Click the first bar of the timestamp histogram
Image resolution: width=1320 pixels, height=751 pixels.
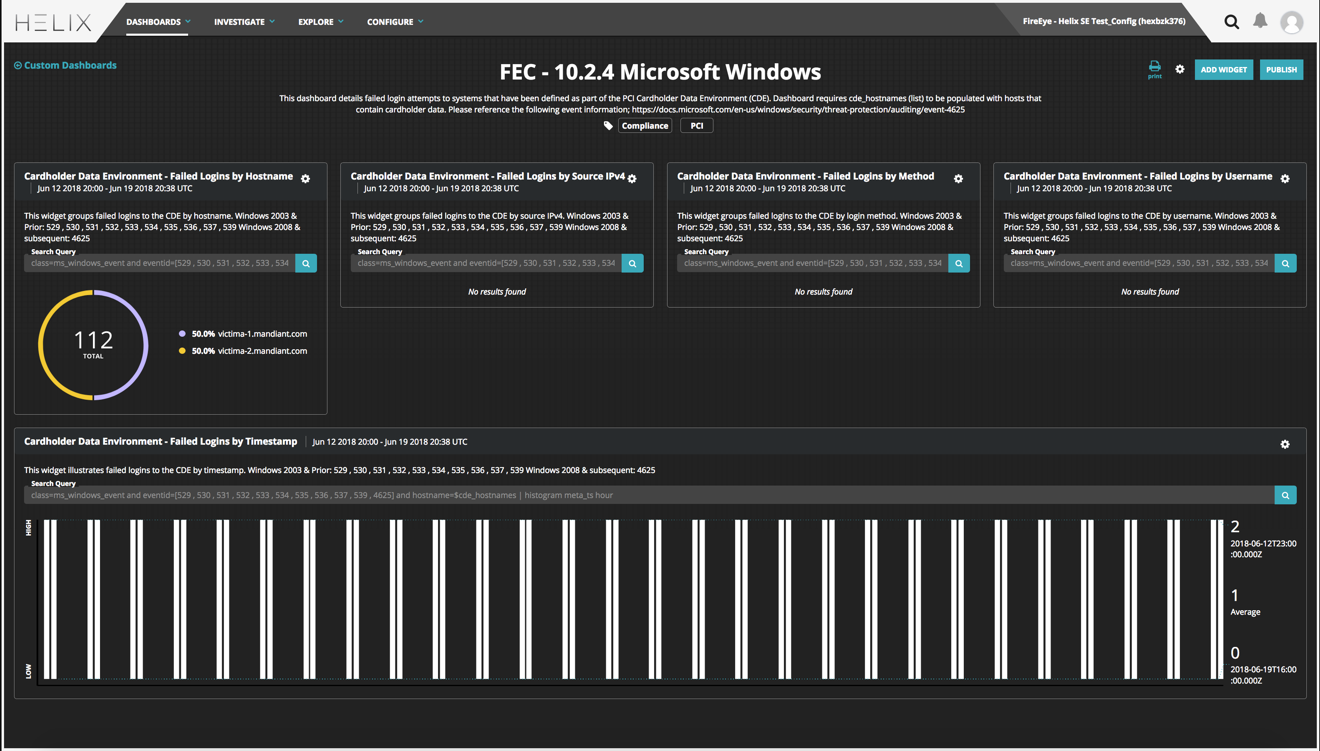pos(47,599)
